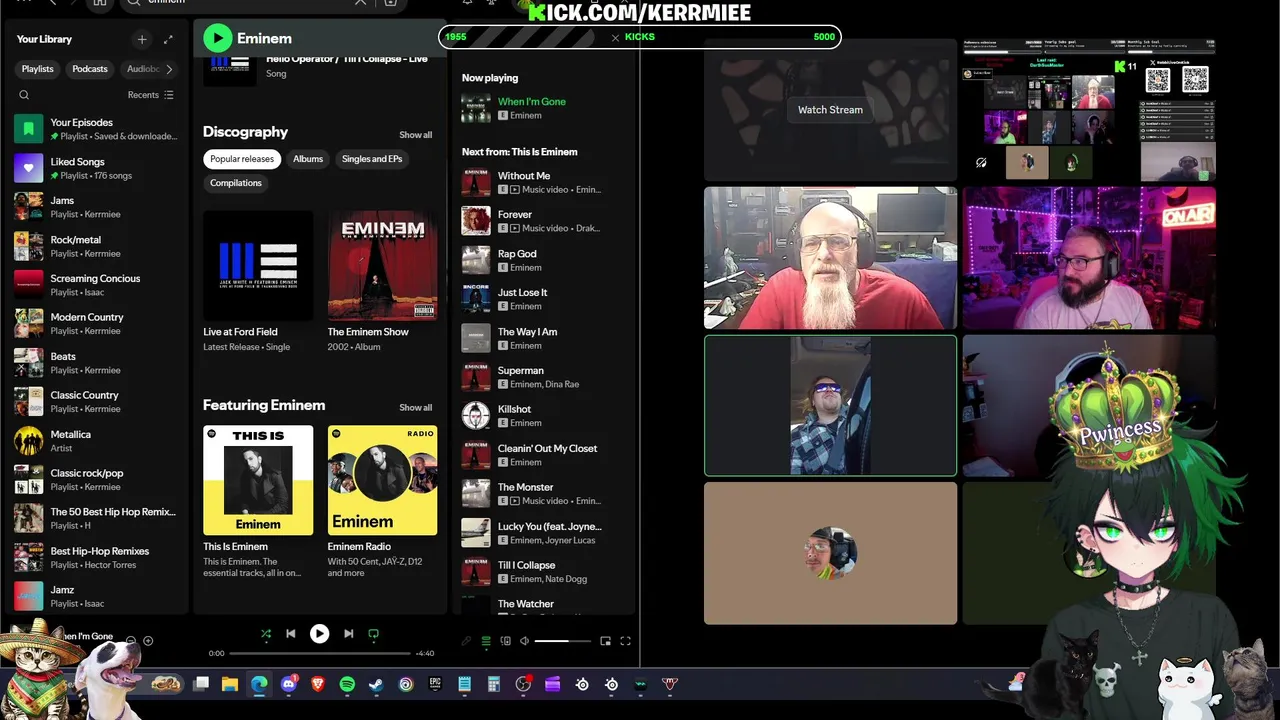This screenshot has width=1280, height=720.
Task: Close the Kicks goal bar X
Action: (x=615, y=37)
